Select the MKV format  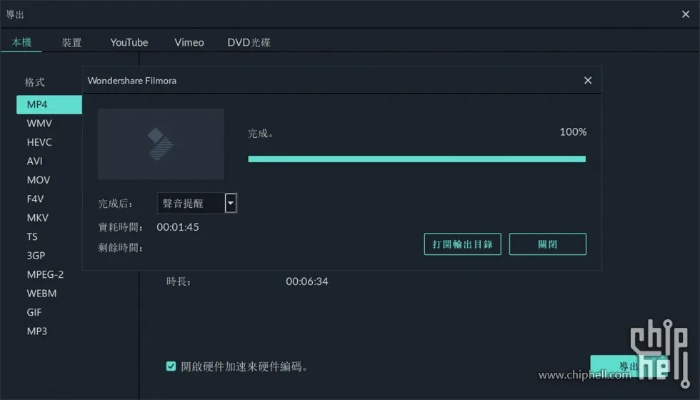[x=38, y=218]
